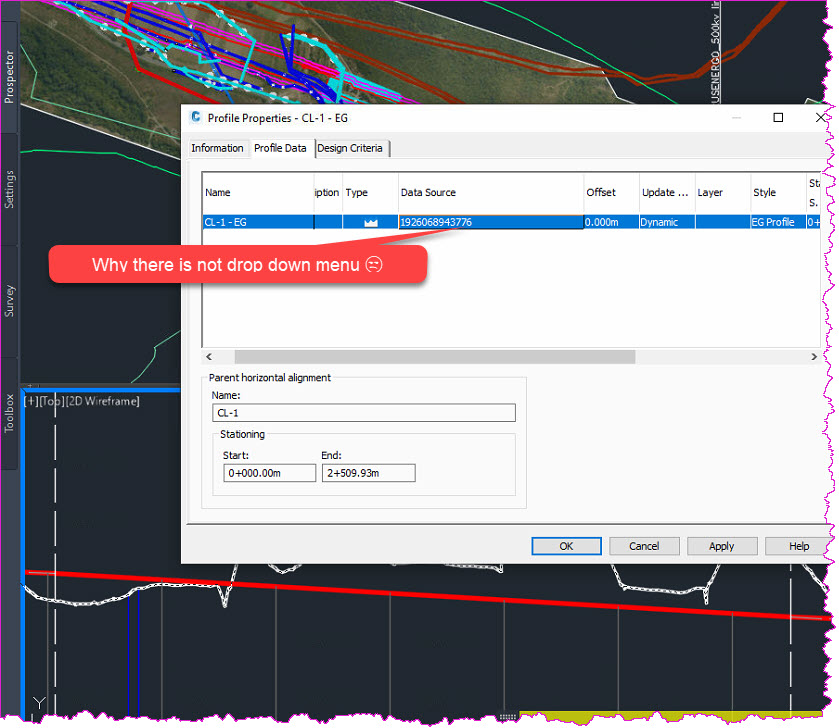Click the Style column header
Image resolution: width=839 pixels, height=728 pixels.
(778, 193)
